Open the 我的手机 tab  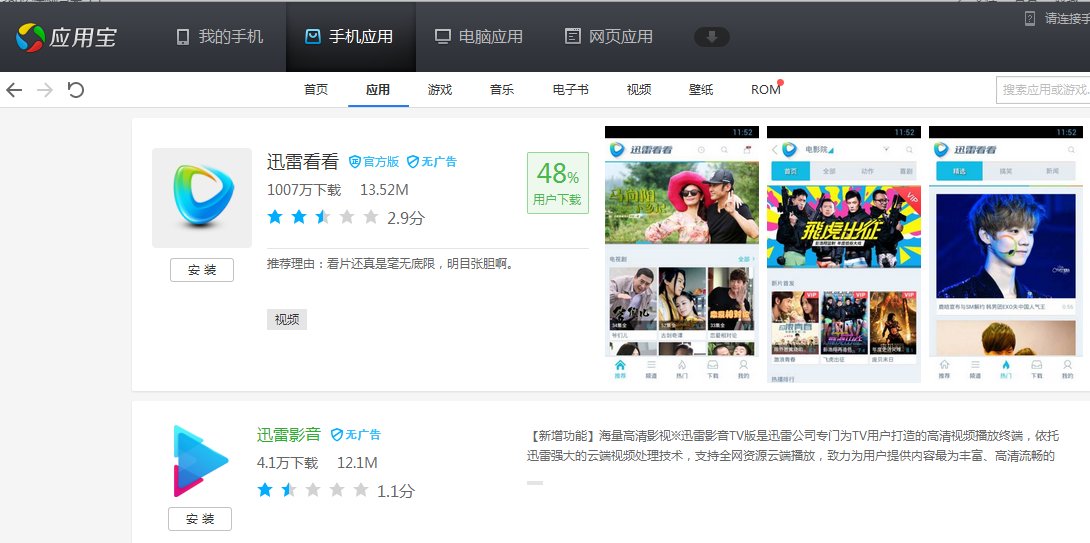220,37
